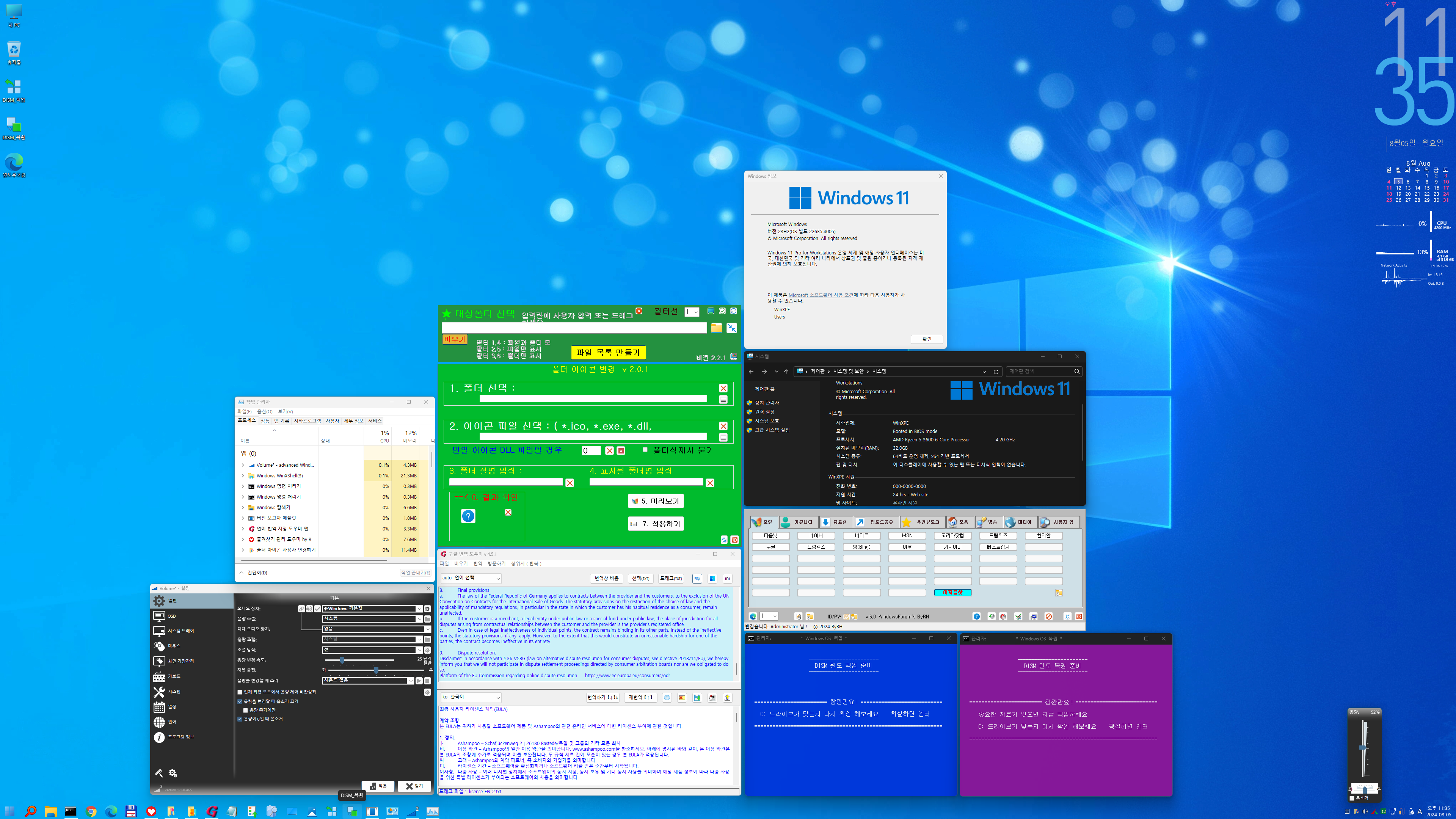Click the 7. 적용하기 button

[656, 524]
